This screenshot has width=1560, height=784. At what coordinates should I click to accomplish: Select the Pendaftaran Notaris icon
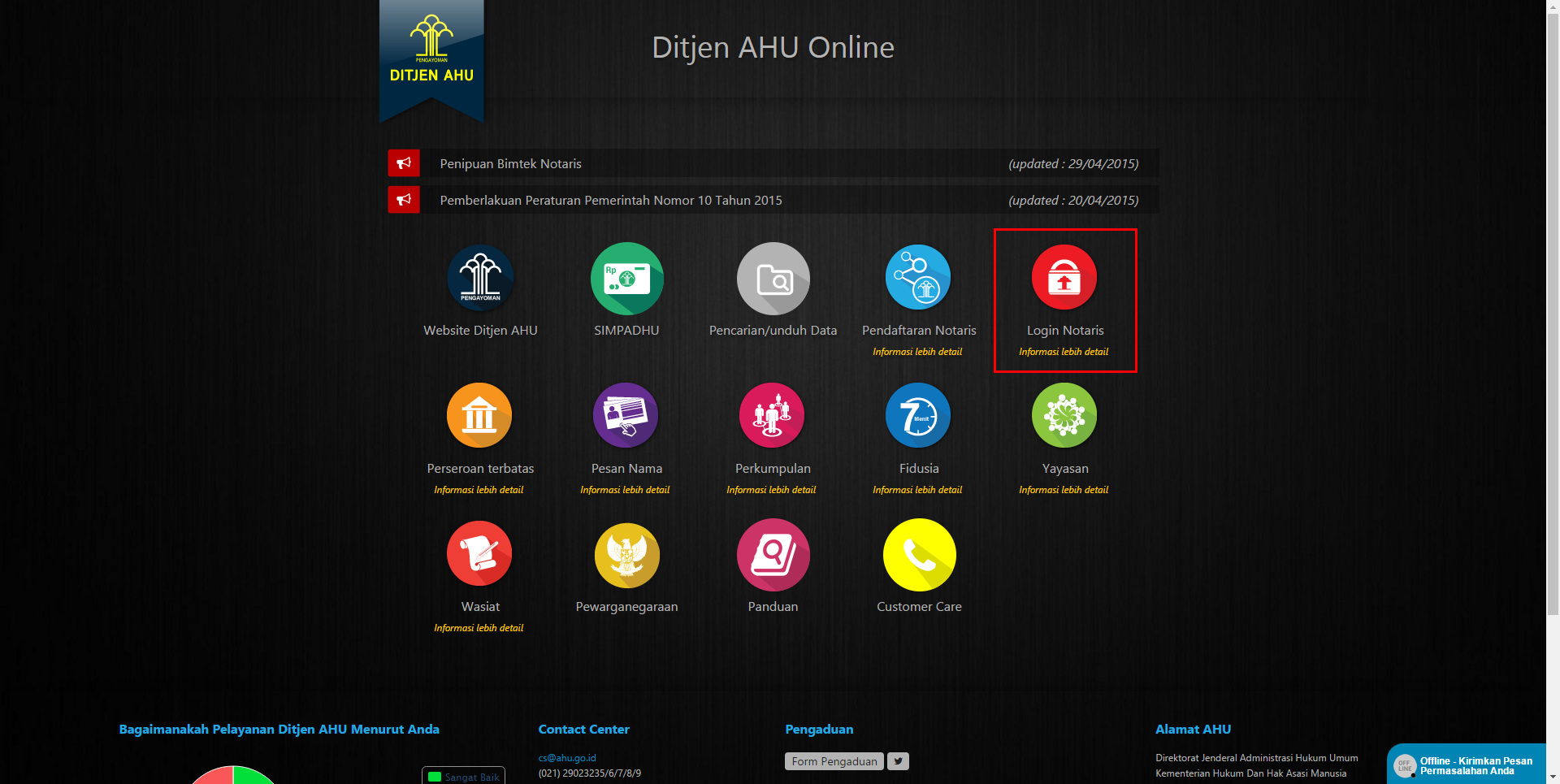(x=918, y=278)
